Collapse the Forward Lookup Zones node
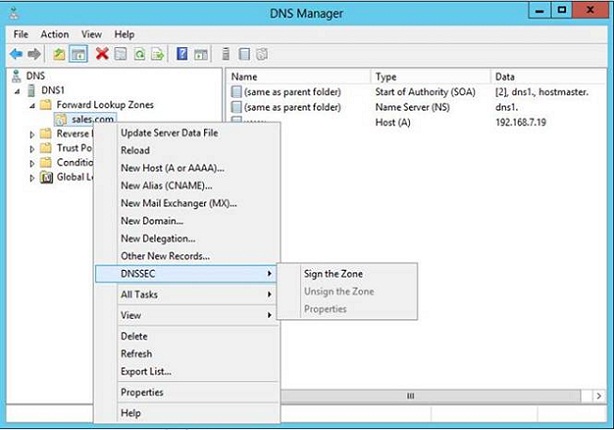This screenshot has width=614, height=430. tap(32, 106)
